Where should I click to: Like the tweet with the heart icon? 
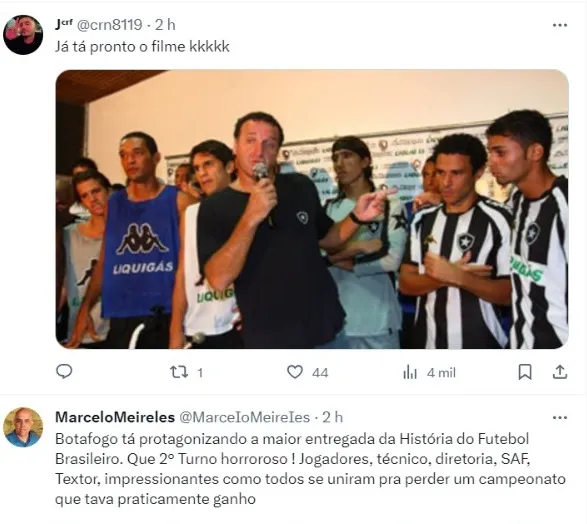[295, 372]
